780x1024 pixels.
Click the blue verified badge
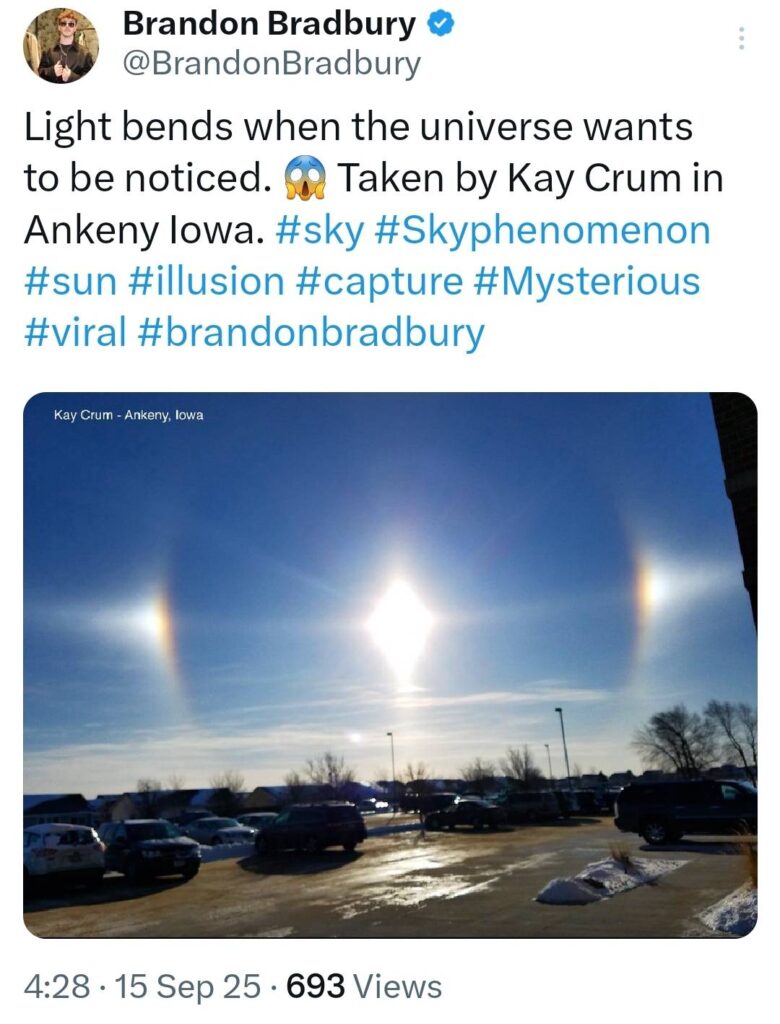[441, 24]
